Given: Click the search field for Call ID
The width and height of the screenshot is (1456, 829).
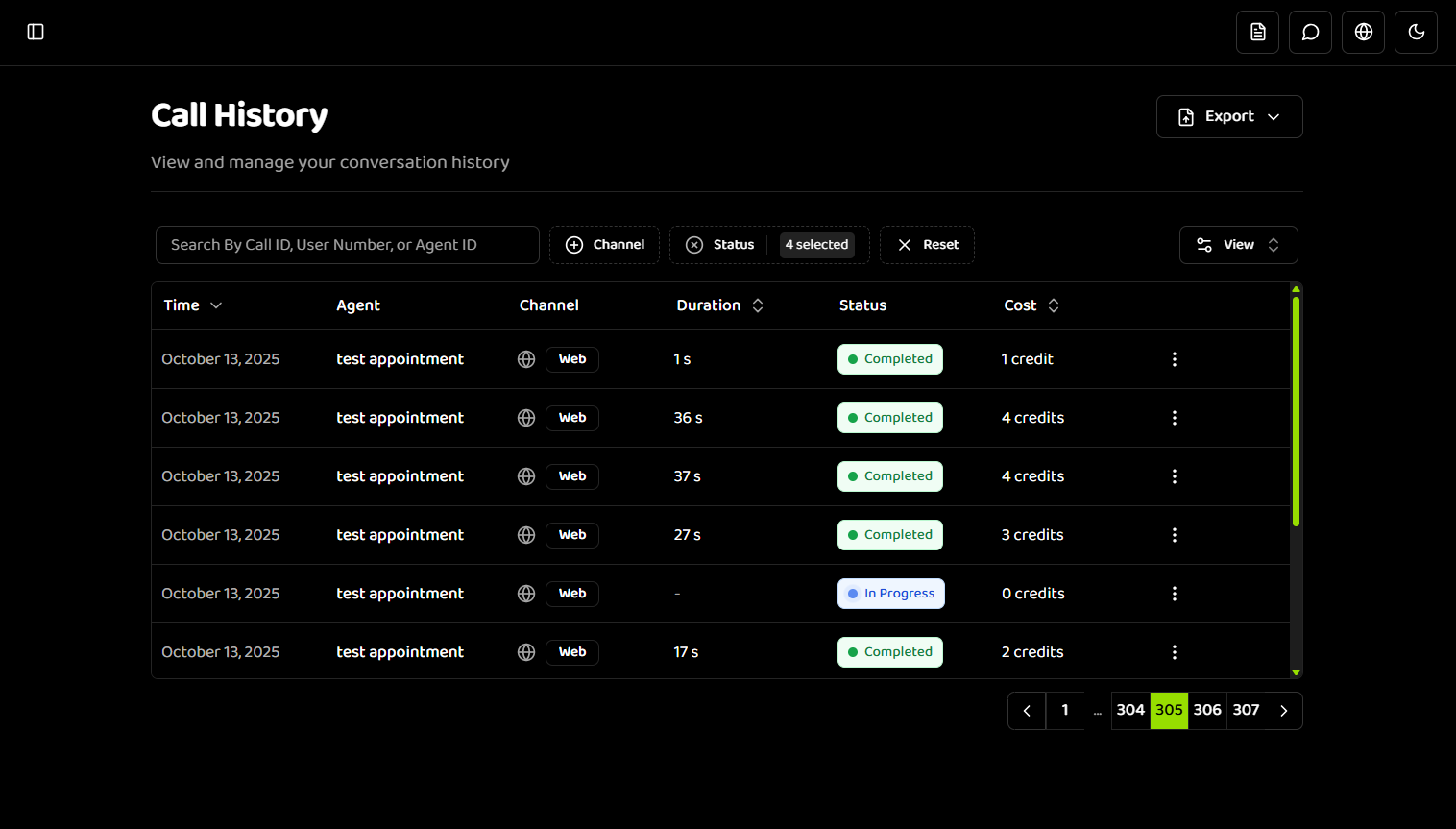Looking at the screenshot, I should pyautogui.click(x=347, y=244).
